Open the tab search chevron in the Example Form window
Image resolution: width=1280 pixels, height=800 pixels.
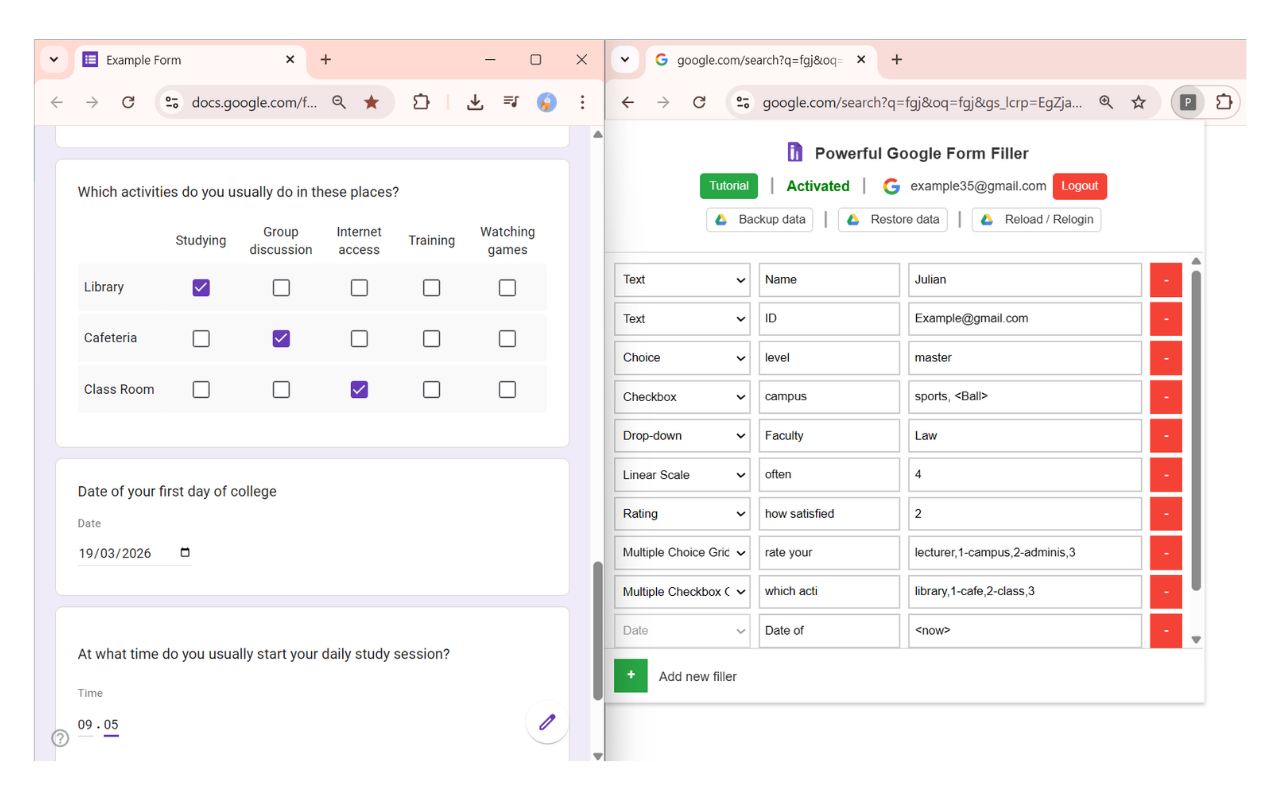pyautogui.click(x=54, y=60)
